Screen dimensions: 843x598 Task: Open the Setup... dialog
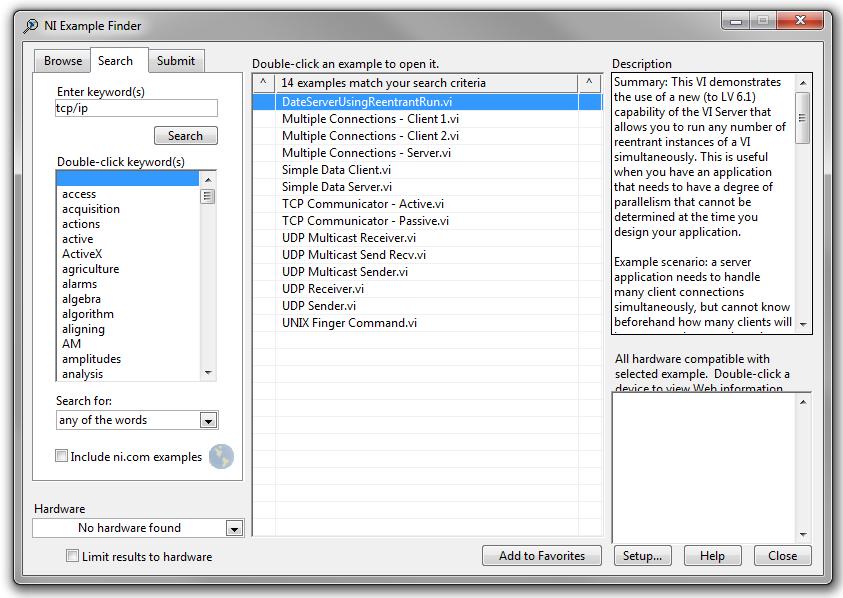[x=642, y=556]
